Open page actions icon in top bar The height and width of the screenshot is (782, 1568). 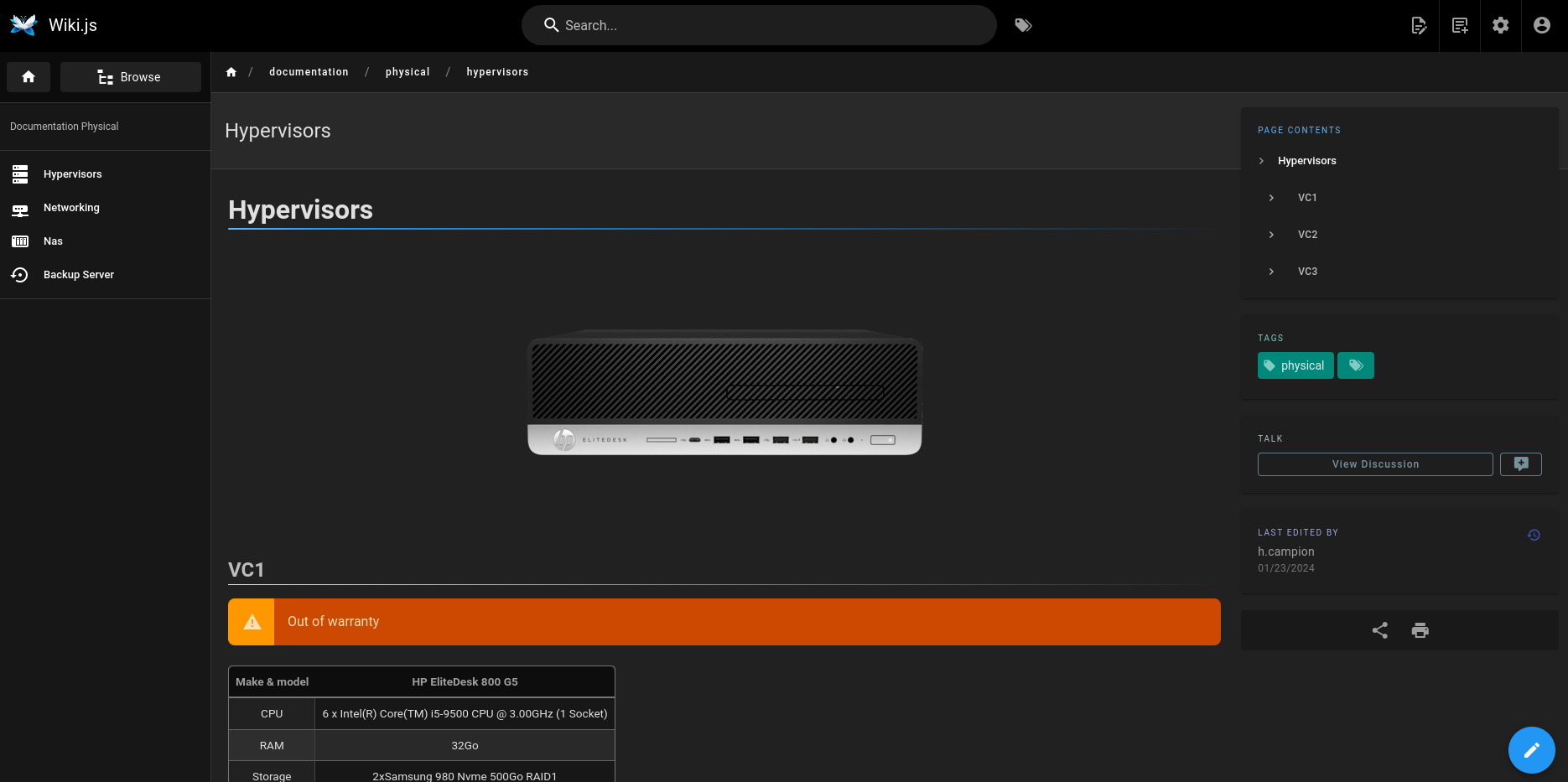(1419, 25)
